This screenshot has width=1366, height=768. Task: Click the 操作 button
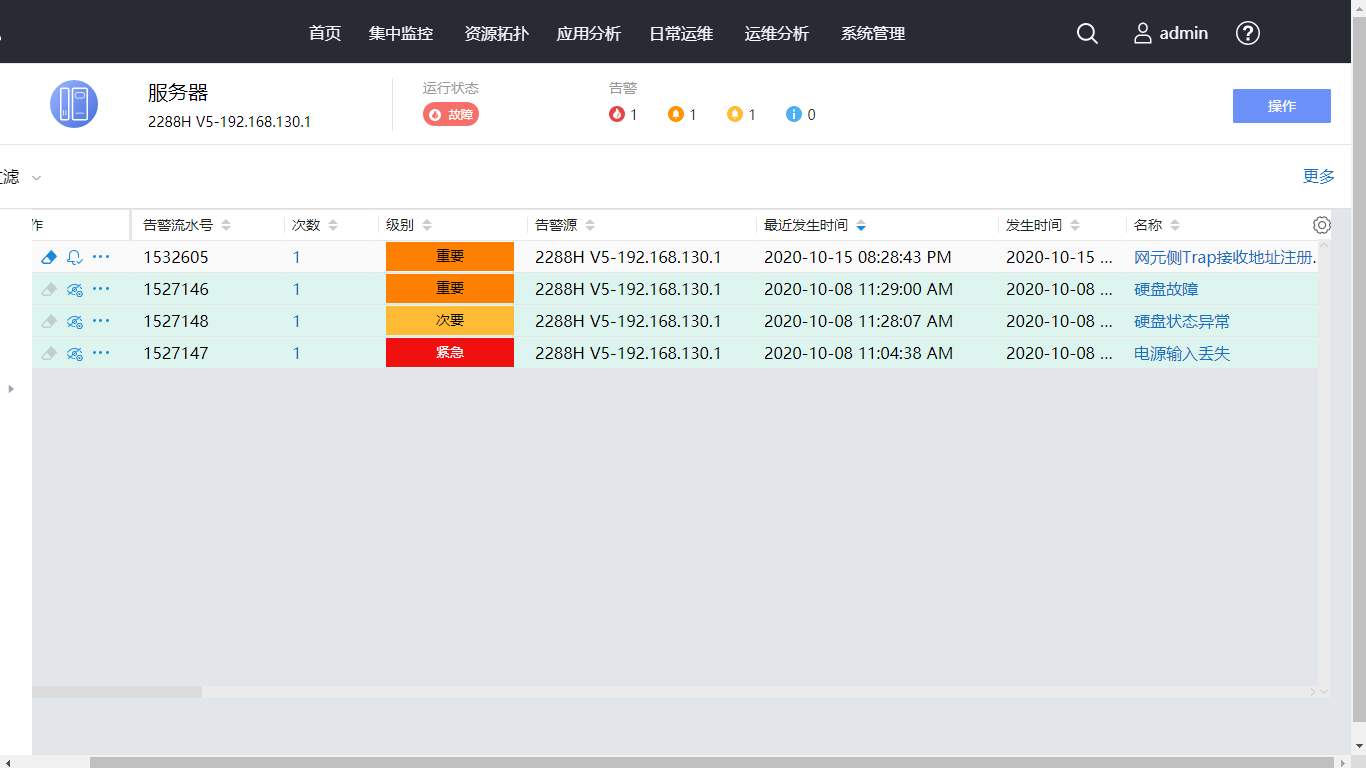pyautogui.click(x=1281, y=106)
